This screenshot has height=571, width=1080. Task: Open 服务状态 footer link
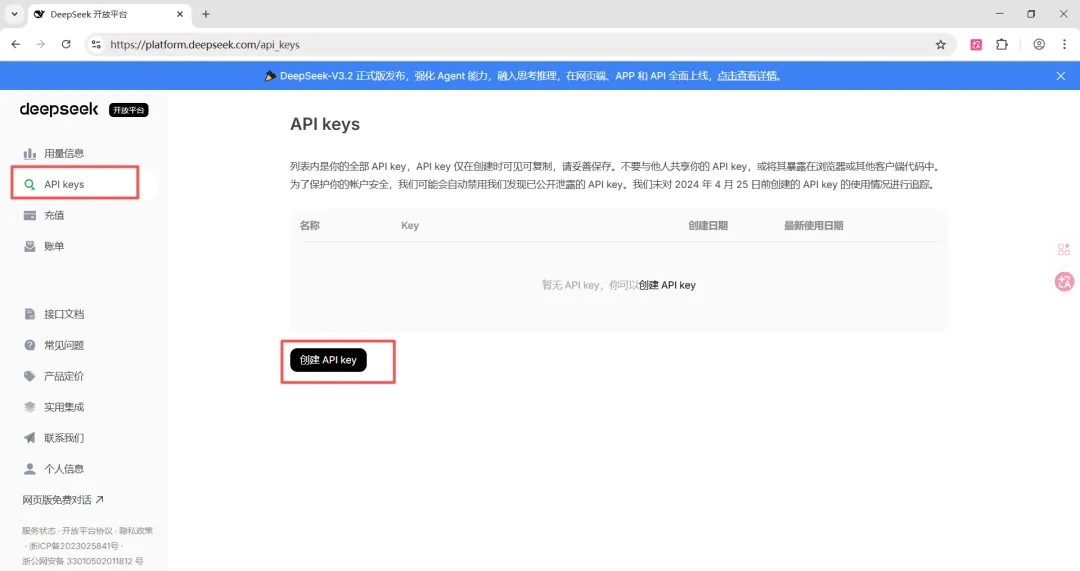point(39,531)
